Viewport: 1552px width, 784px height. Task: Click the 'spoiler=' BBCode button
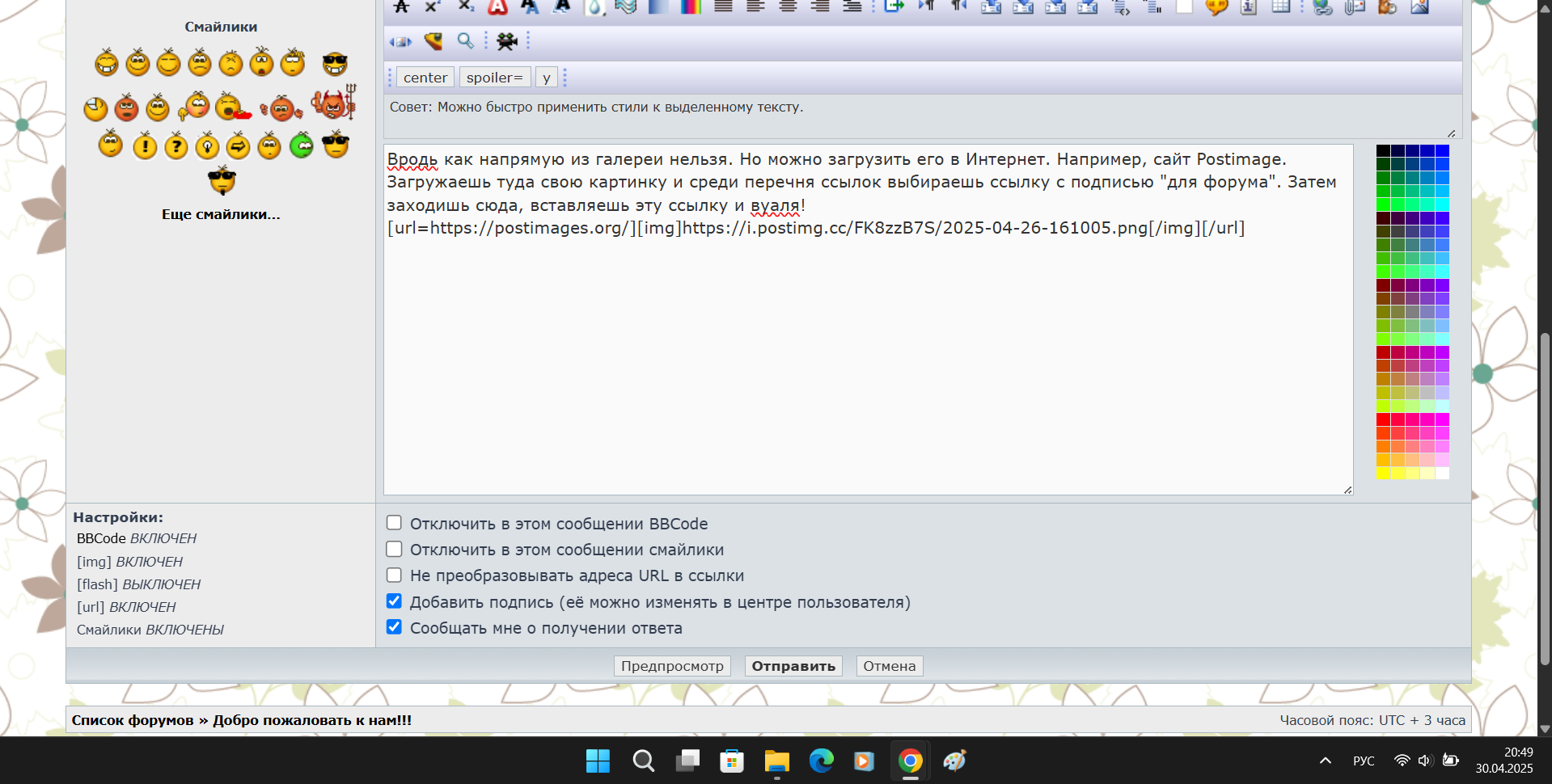495,78
